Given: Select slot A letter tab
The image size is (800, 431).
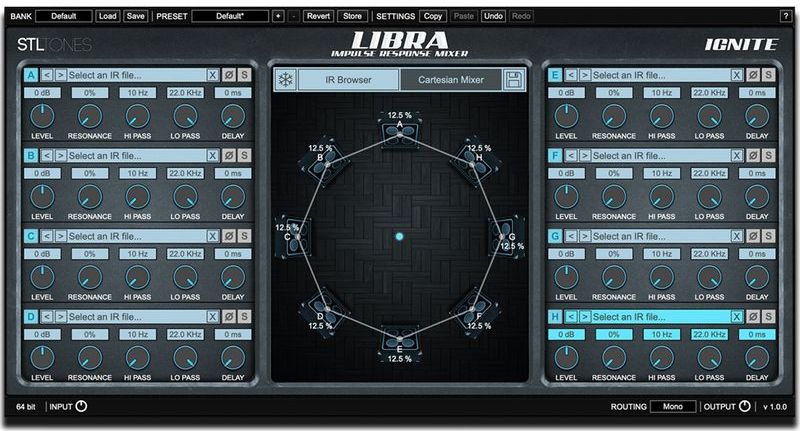Looking at the screenshot, I should point(31,75).
